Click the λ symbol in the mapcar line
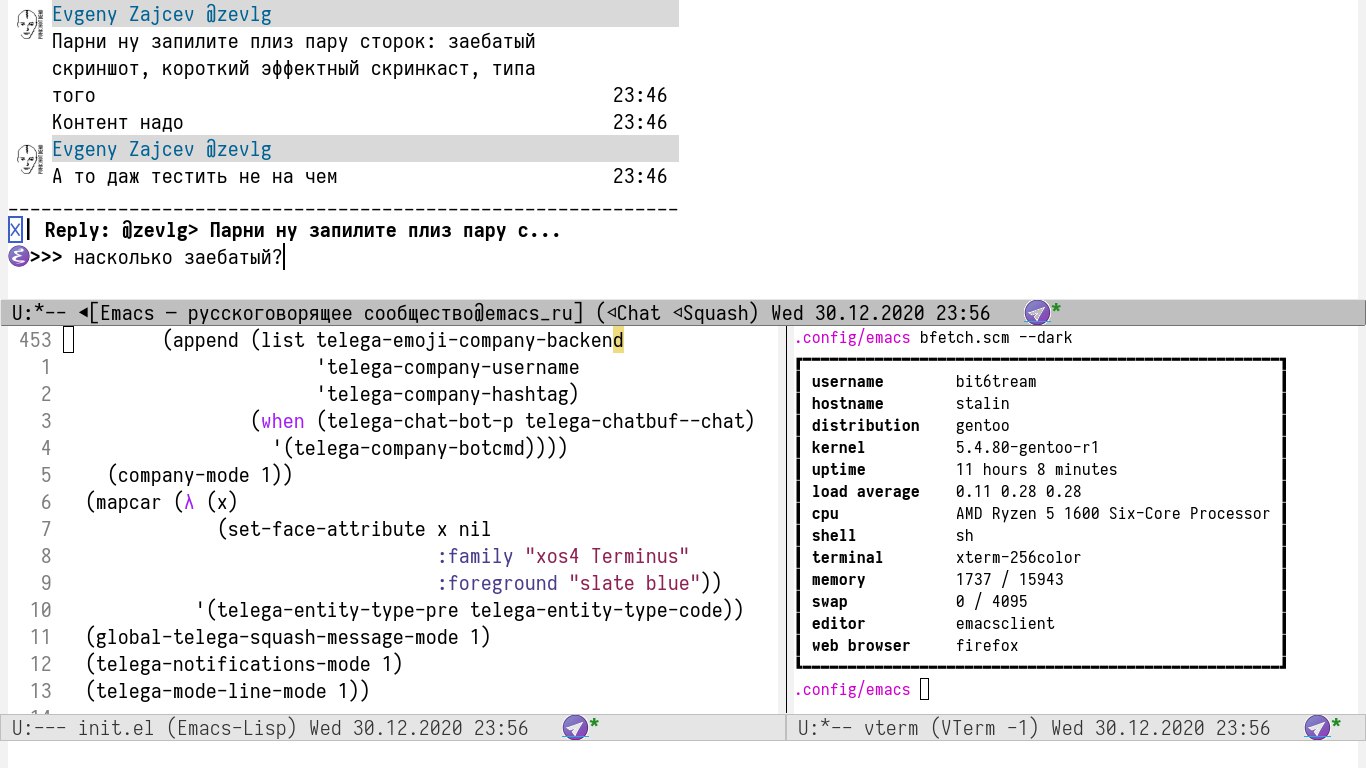 [190, 502]
